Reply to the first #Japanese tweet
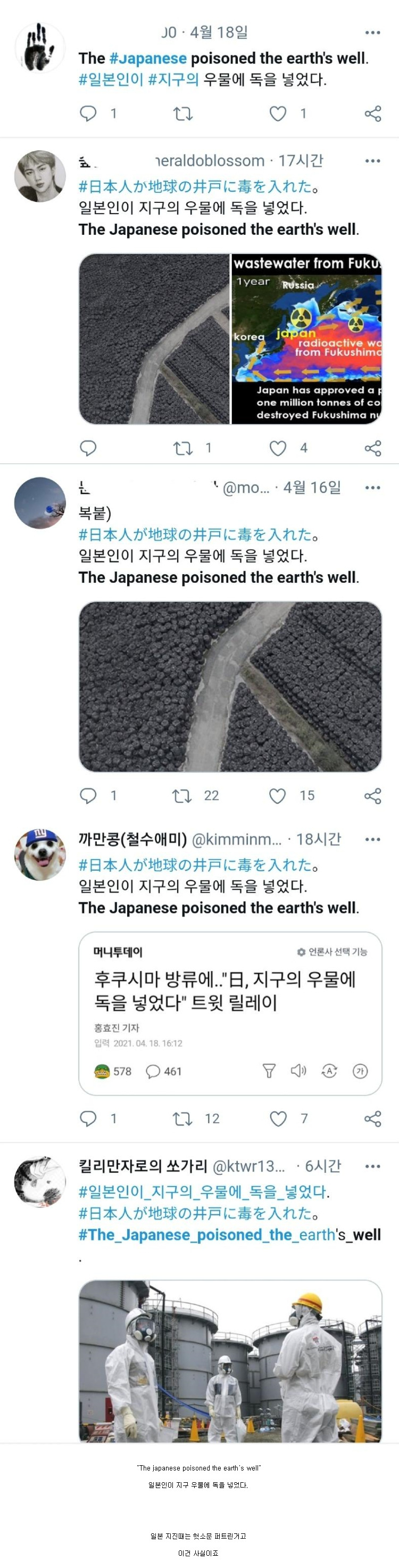This screenshot has width=399, height=1568. coord(89,114)
